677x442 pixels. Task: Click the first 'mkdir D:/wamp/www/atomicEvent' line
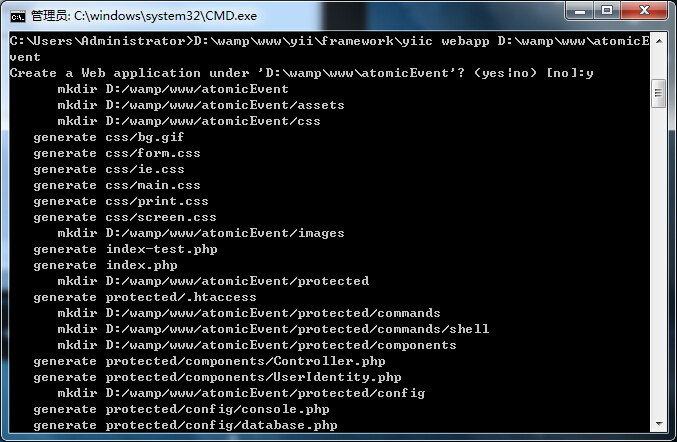click(x=173, y=89)
